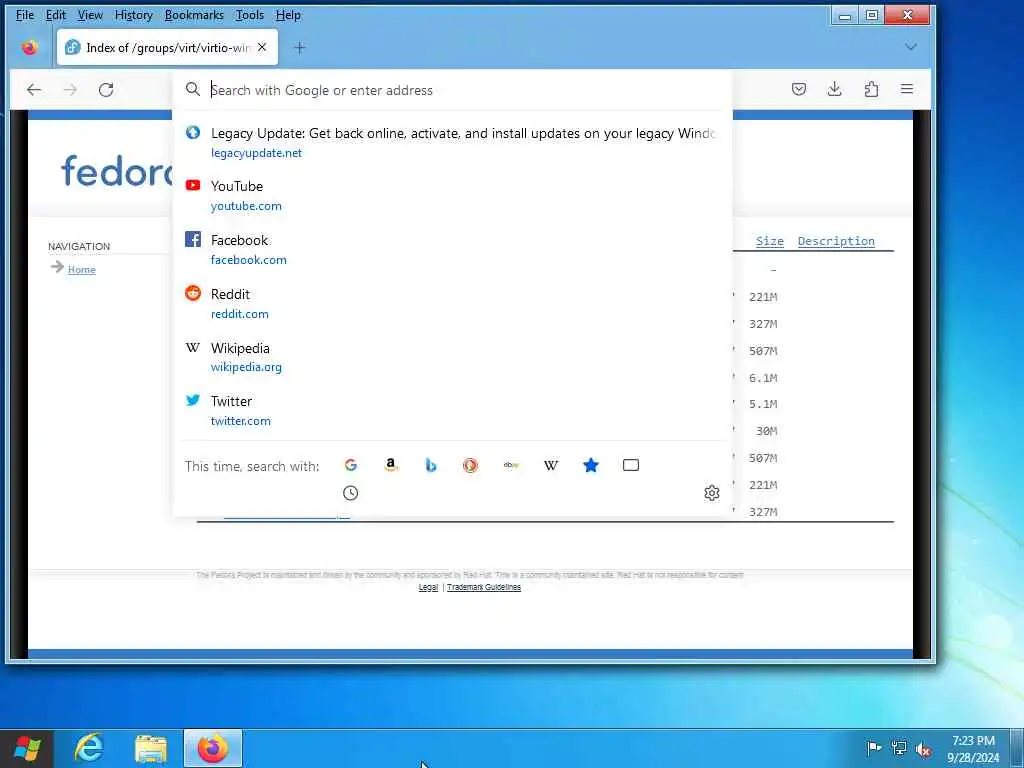Reload the current page
The width and height of the screenshot is (1024, 768).
click(x=106, y=89)
